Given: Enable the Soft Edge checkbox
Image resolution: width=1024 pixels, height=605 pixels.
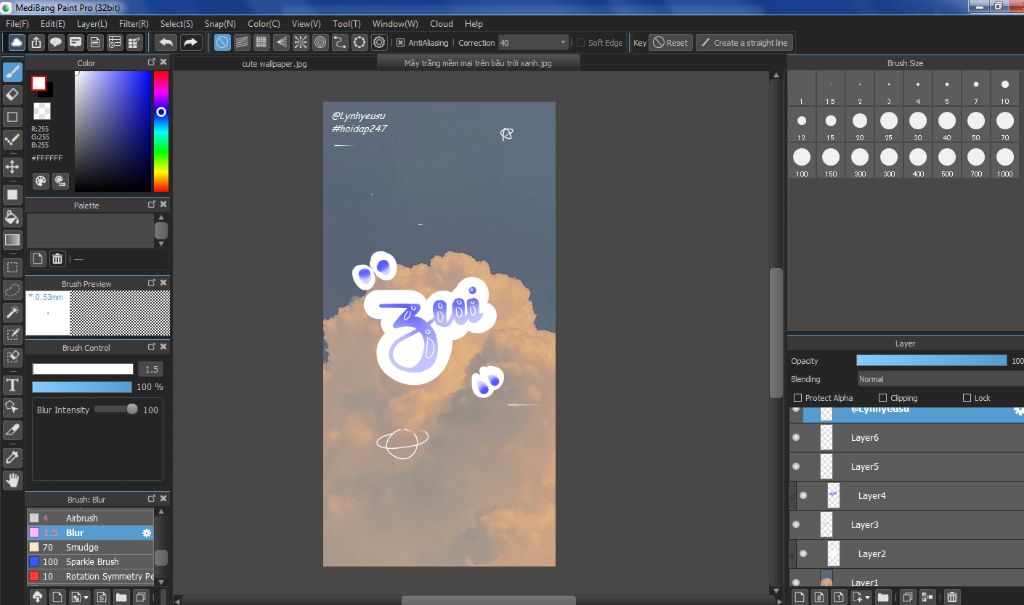Looking at the screenshot, I should tap(580, 42).
